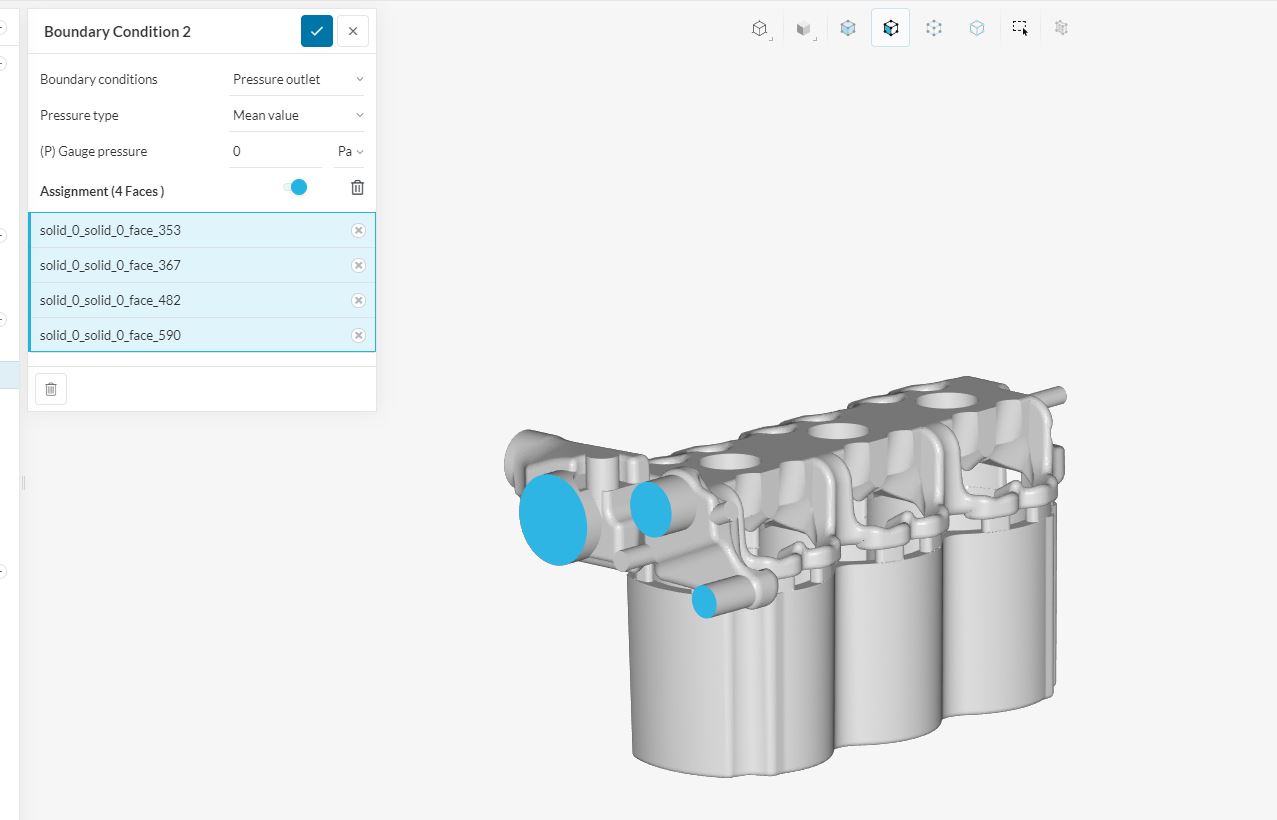Activate the node selection mode icon
Viewport: 1277px width, 820px height.
pos(934,29)
